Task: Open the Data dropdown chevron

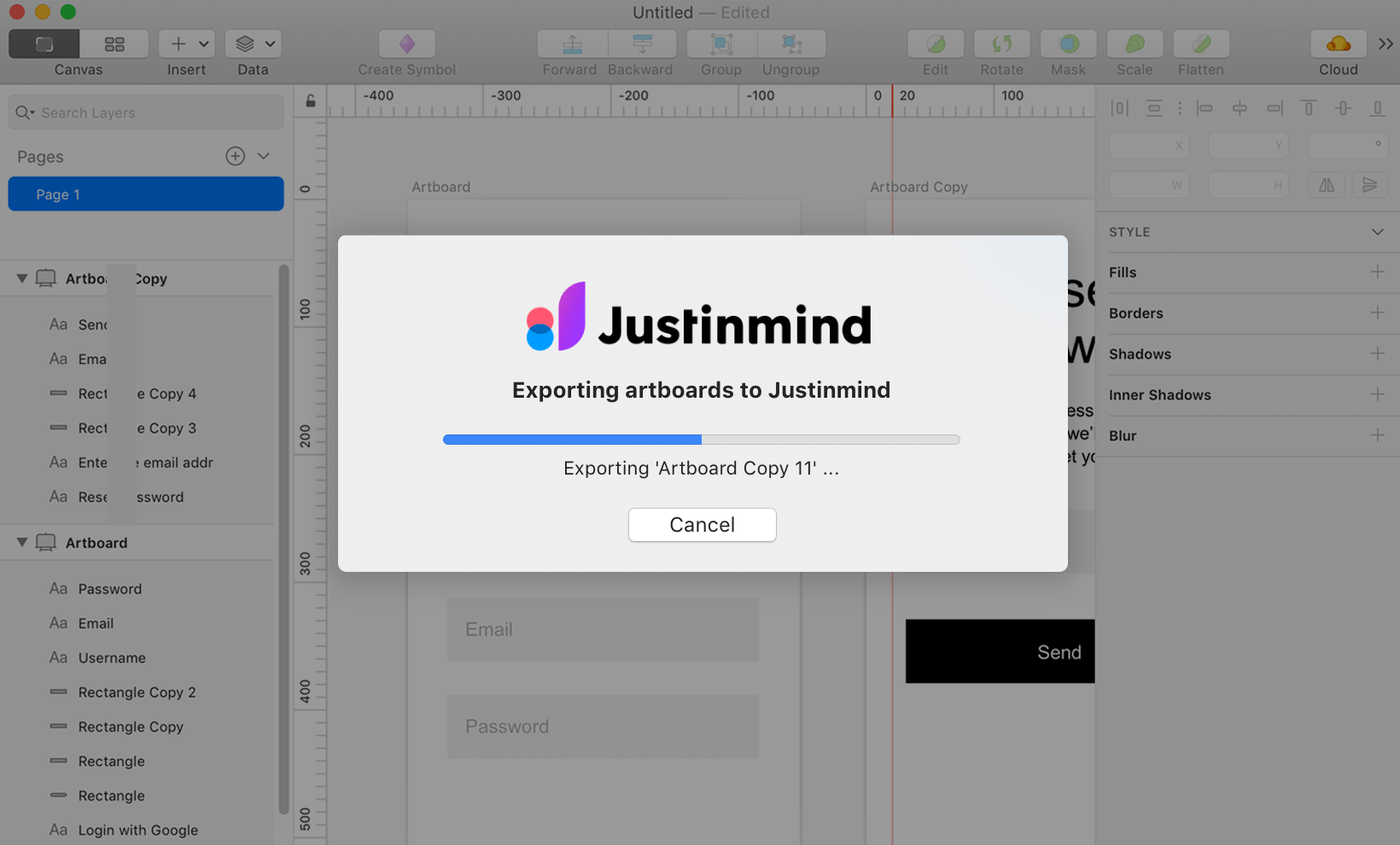Action: click(270, 44)
